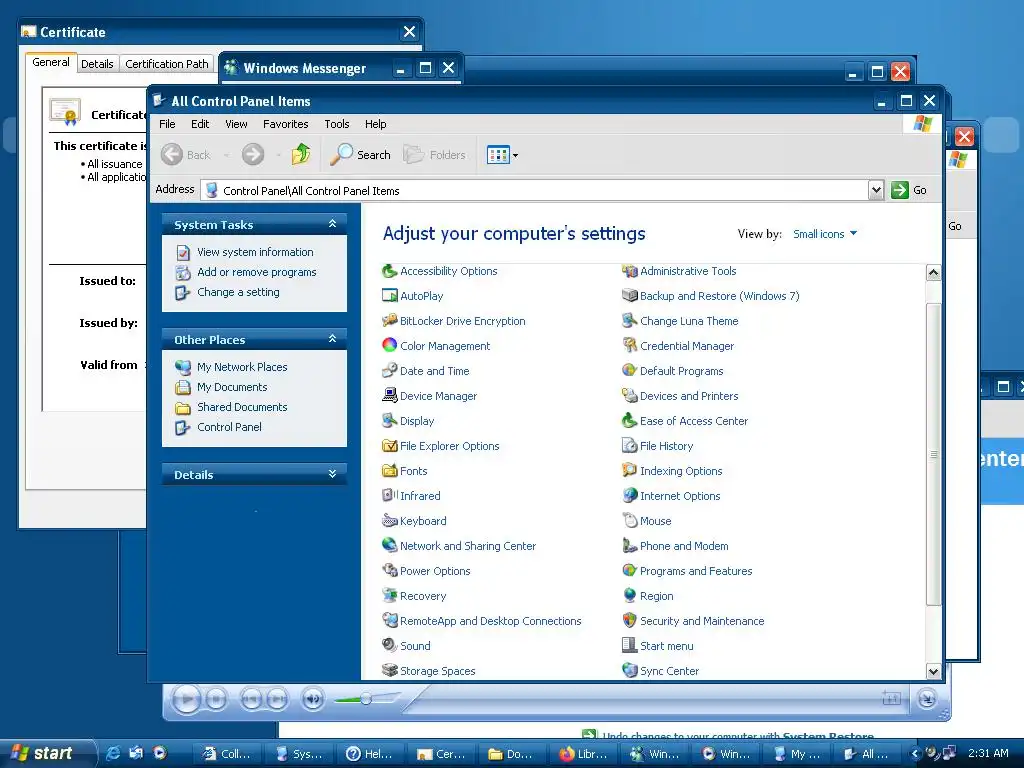Open the Fonts folder icon

tap(390, 471)
